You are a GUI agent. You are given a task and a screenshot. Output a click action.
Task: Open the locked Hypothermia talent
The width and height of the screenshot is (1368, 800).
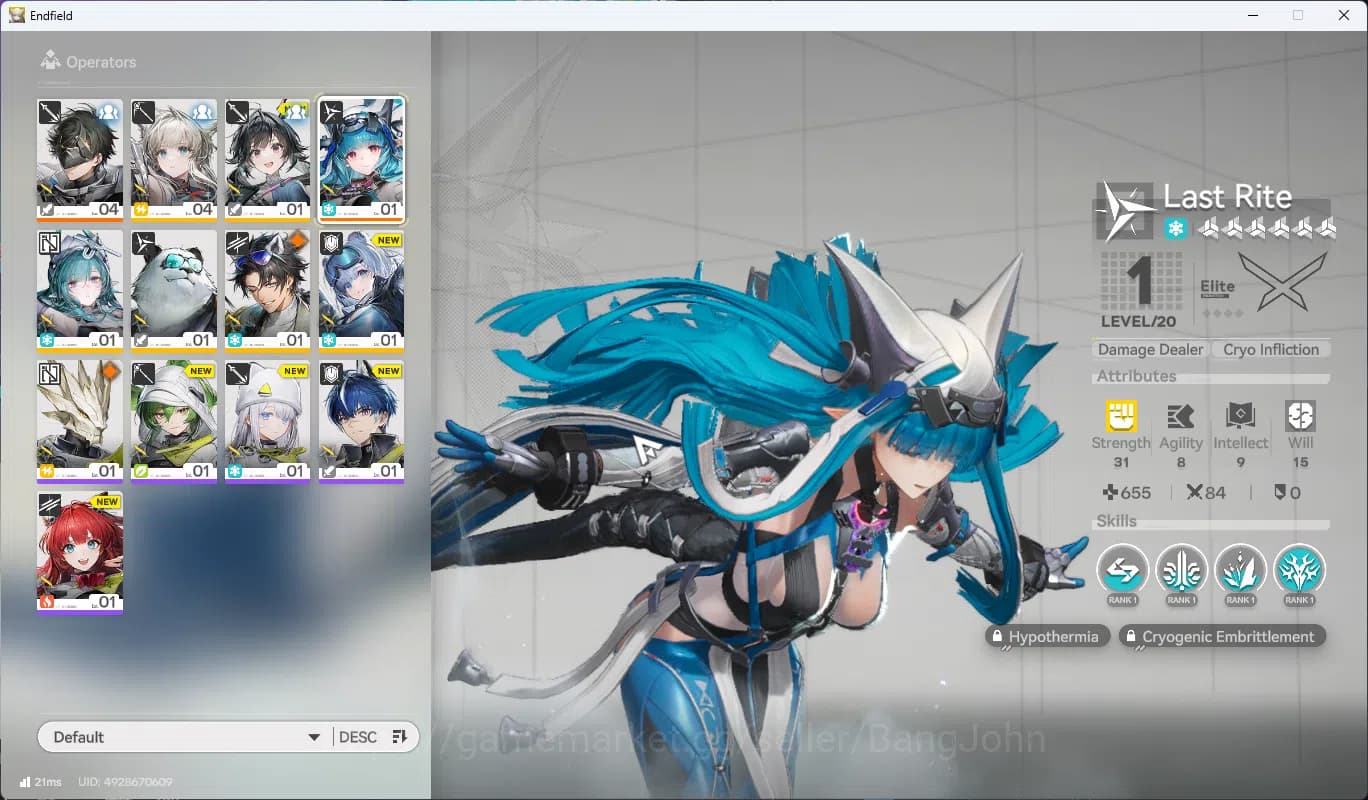1046,637
